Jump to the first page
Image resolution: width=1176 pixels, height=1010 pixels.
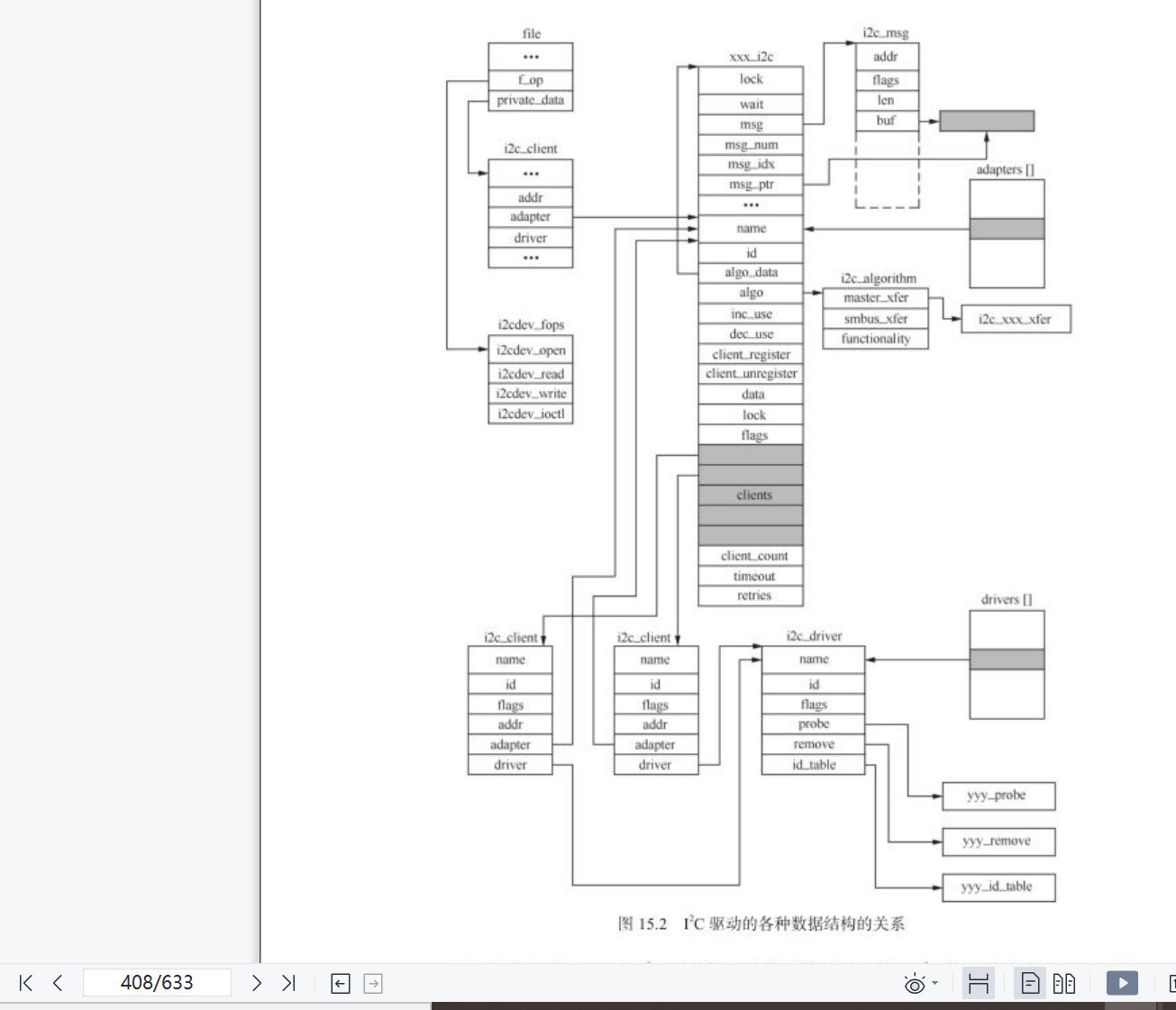tap(26, 983)
